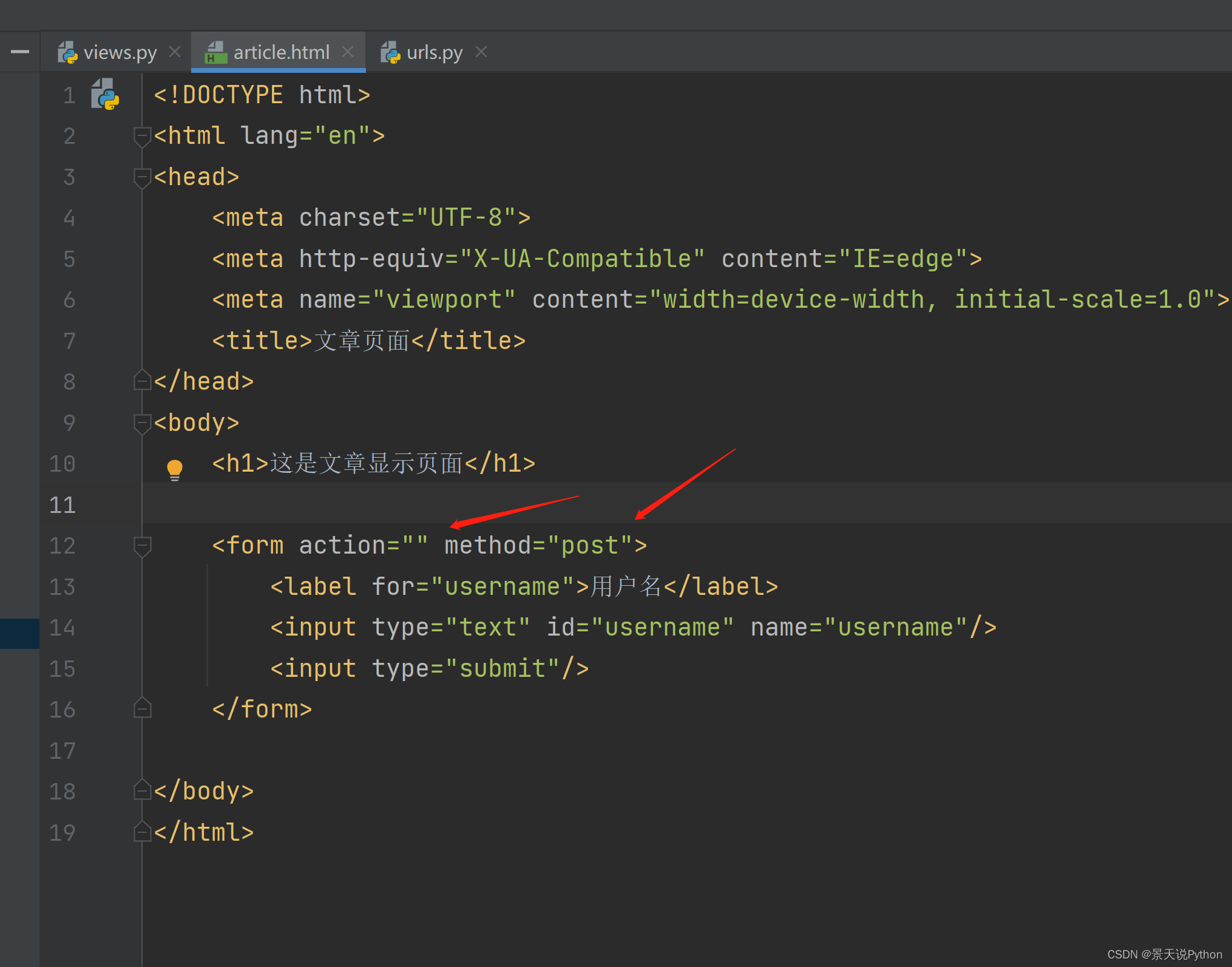Fold the closing head marker on line 8

pos(142,381)
